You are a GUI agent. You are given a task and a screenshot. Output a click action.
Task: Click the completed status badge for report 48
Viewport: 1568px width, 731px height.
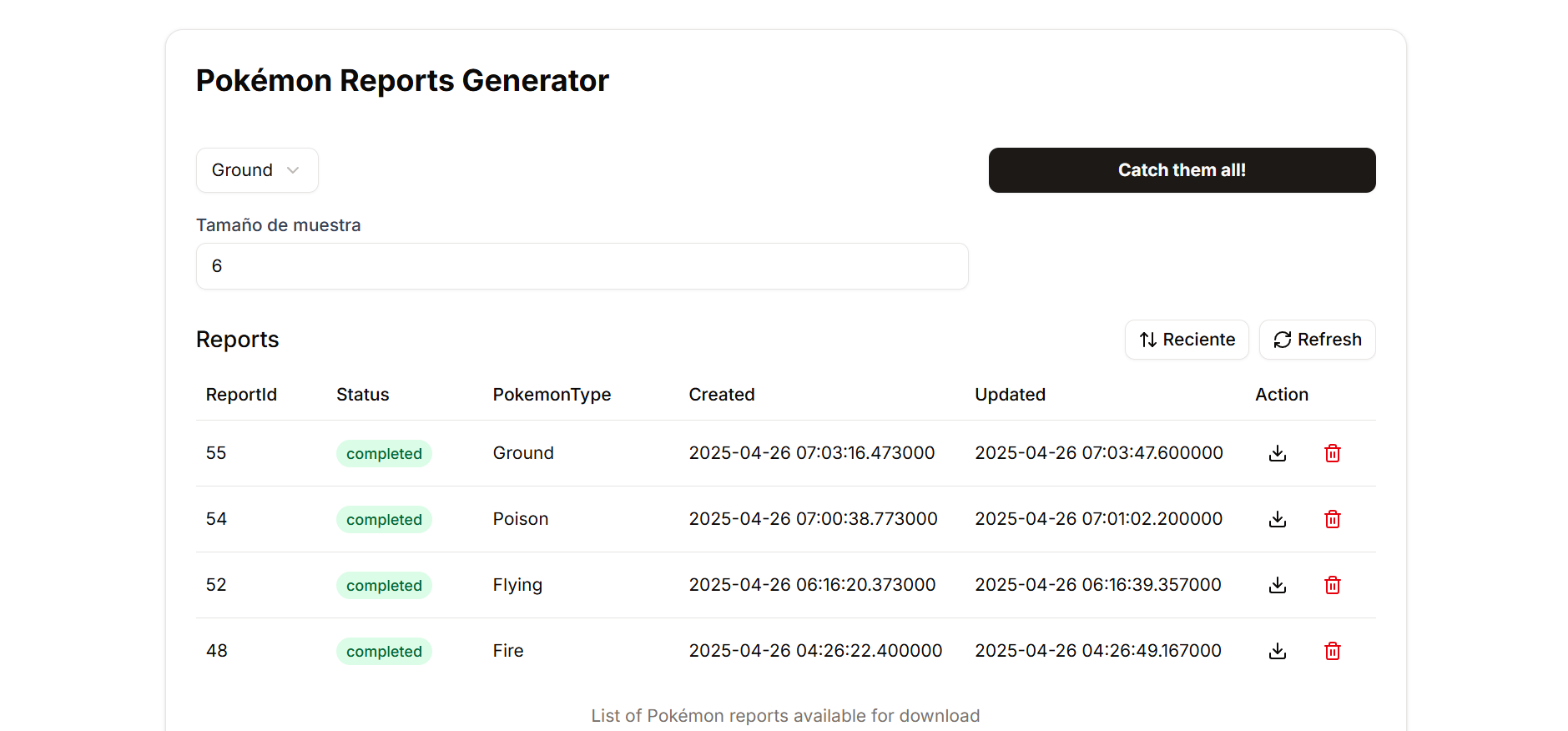[384, 652]
